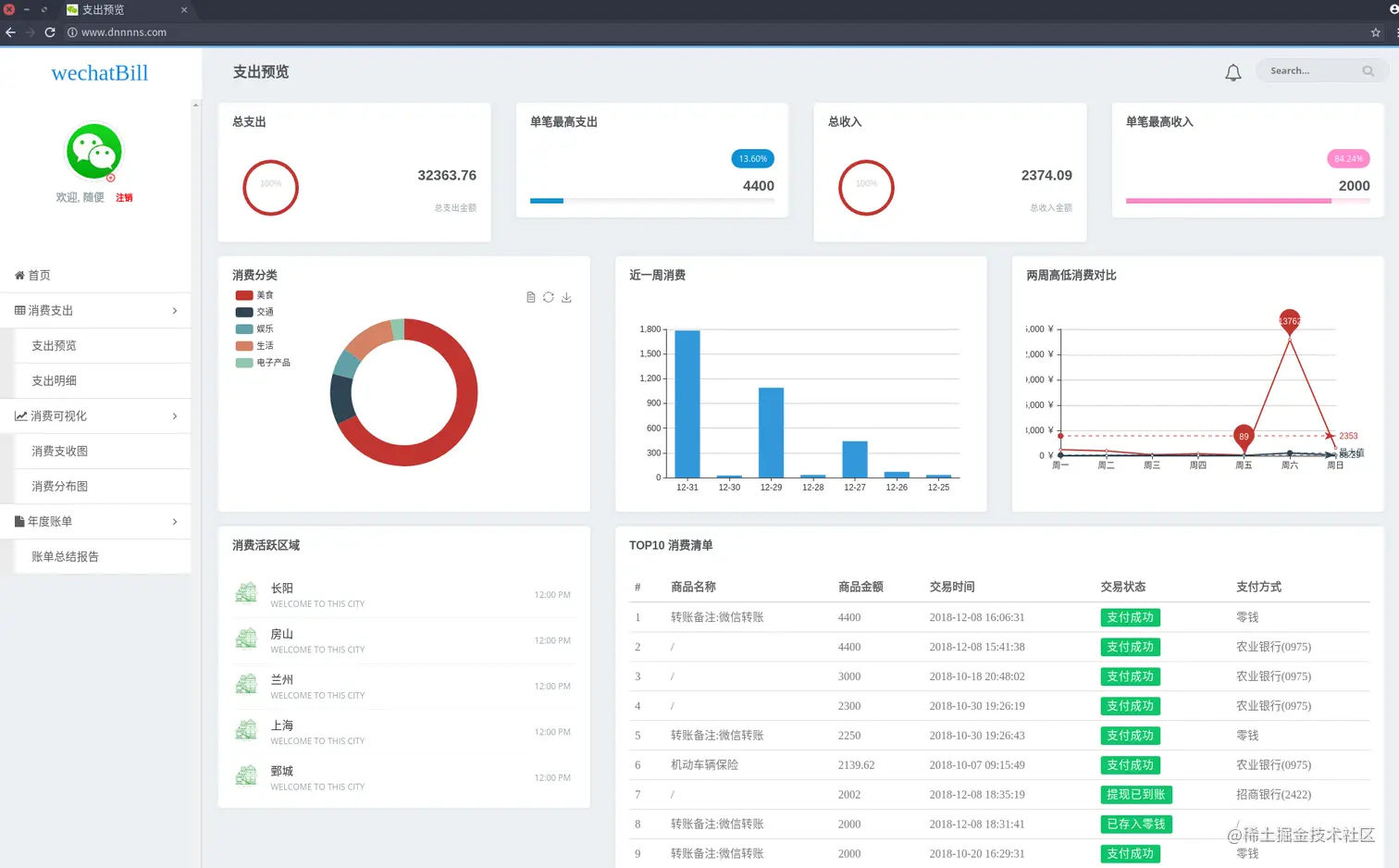Open data view icon in 消费分类 chart
Screen dimensions: 1399x868
530,297
